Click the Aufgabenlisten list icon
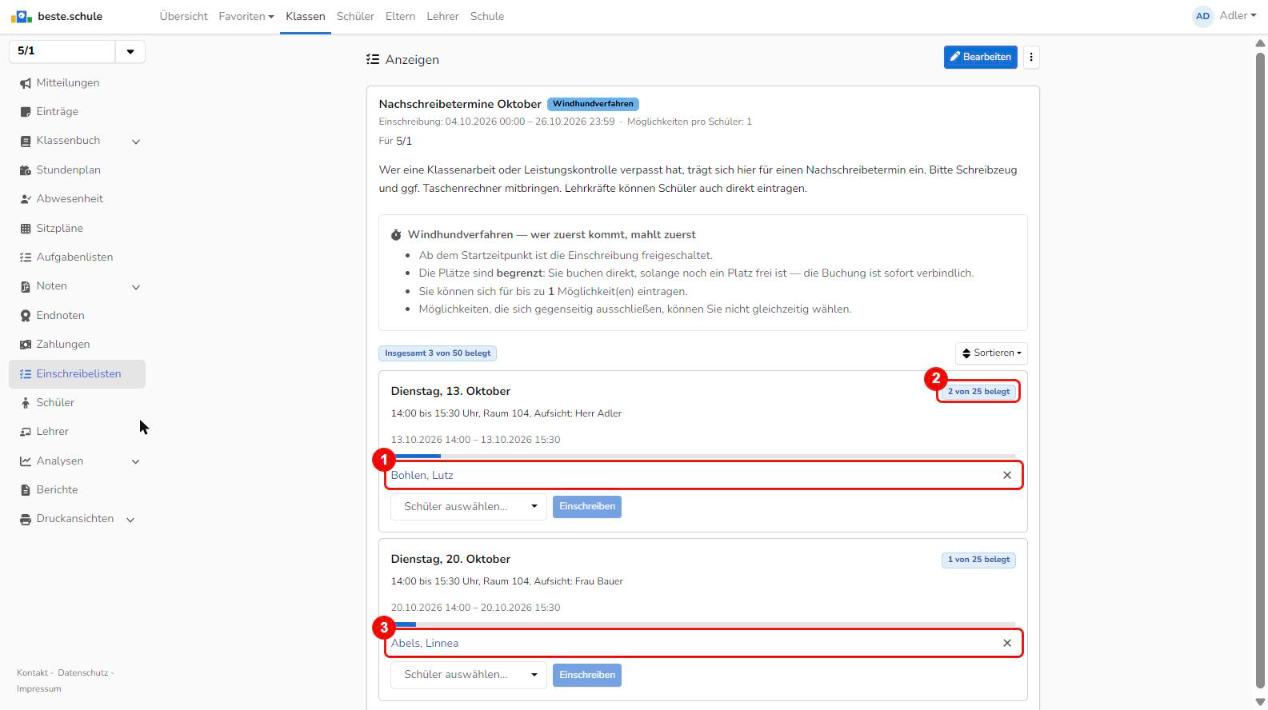 (24, 257)
